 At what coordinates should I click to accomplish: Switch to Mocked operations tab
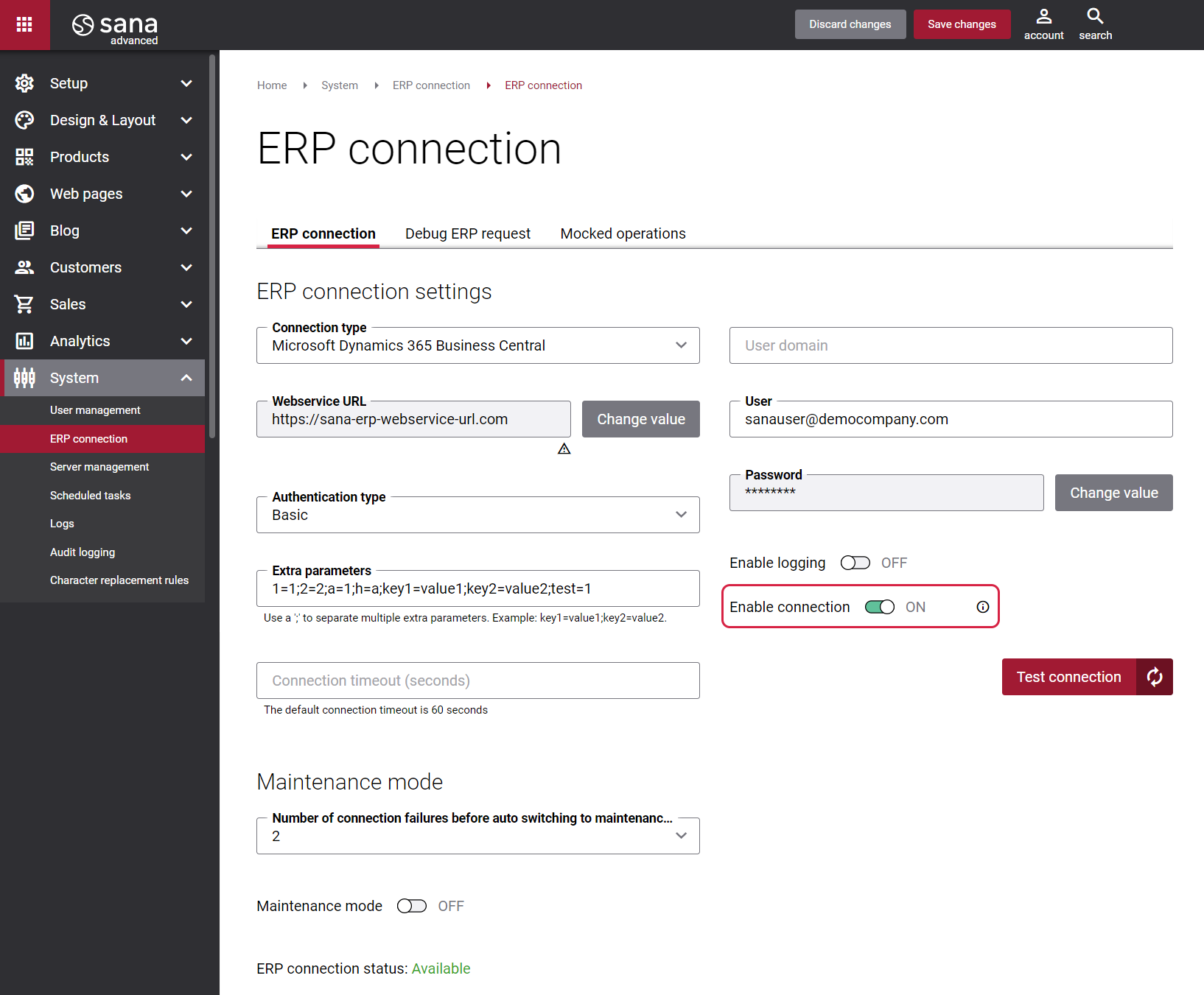click(x=623, y=233)
